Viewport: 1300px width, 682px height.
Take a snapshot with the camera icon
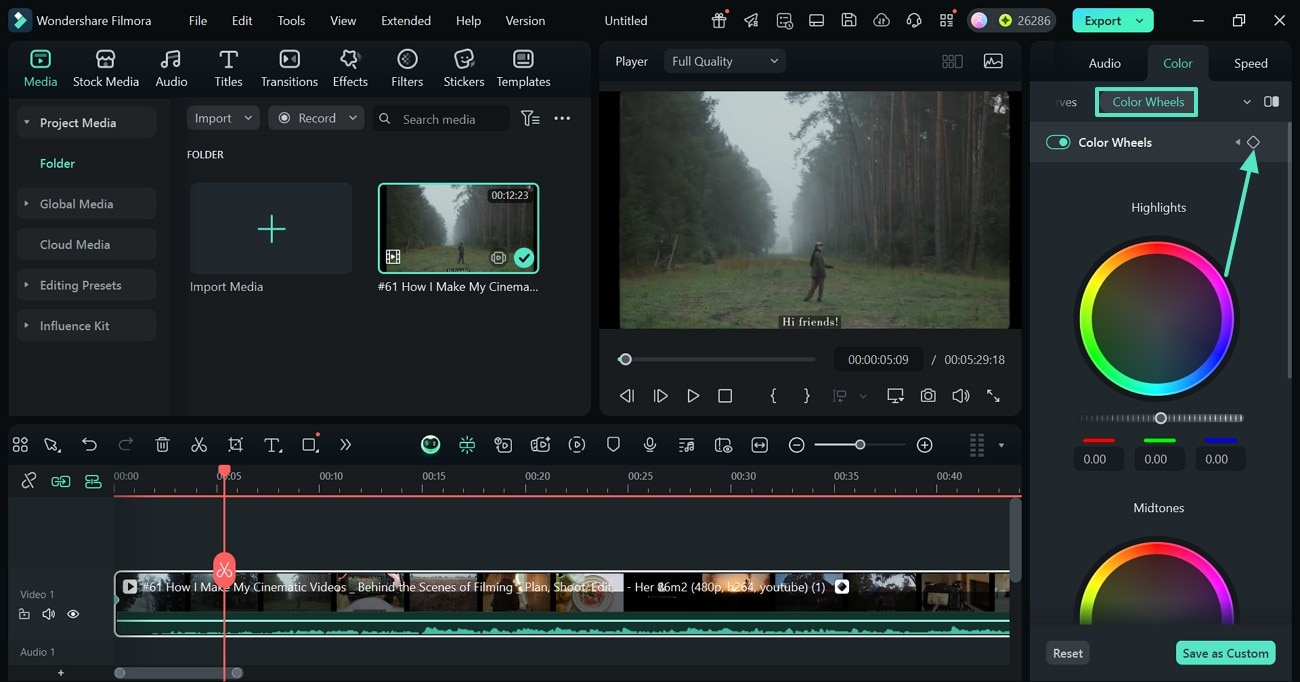point(928,396)
